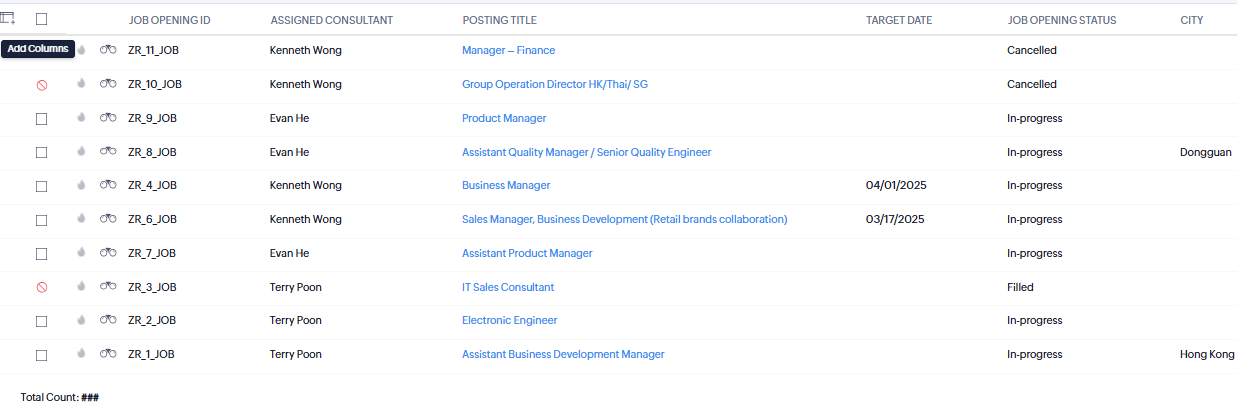Click the red blocked icon for ZR_10_JOB
This screenshot has height=417, width=1237.
click(42, 85)
